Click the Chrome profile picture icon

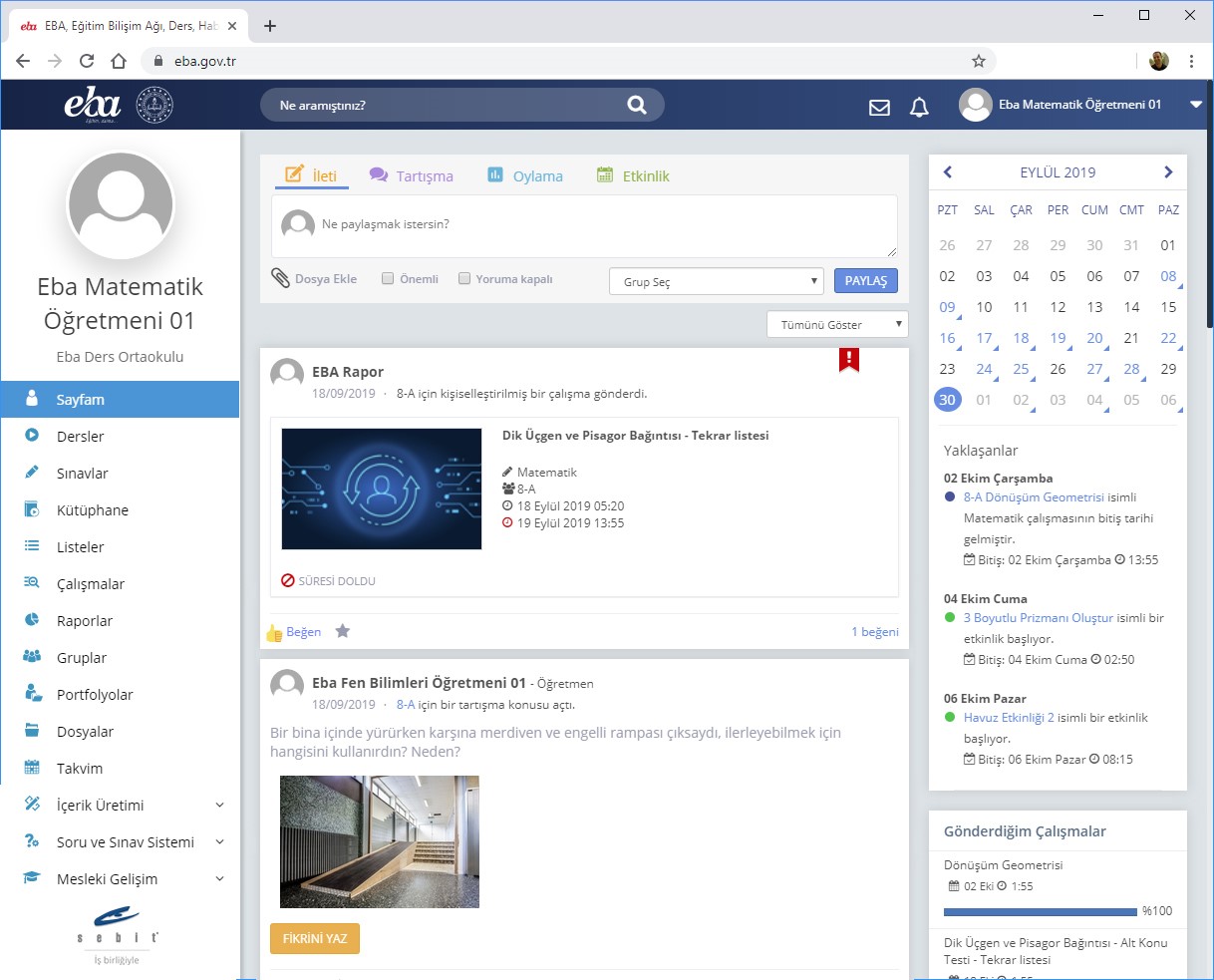(1159, 61)
